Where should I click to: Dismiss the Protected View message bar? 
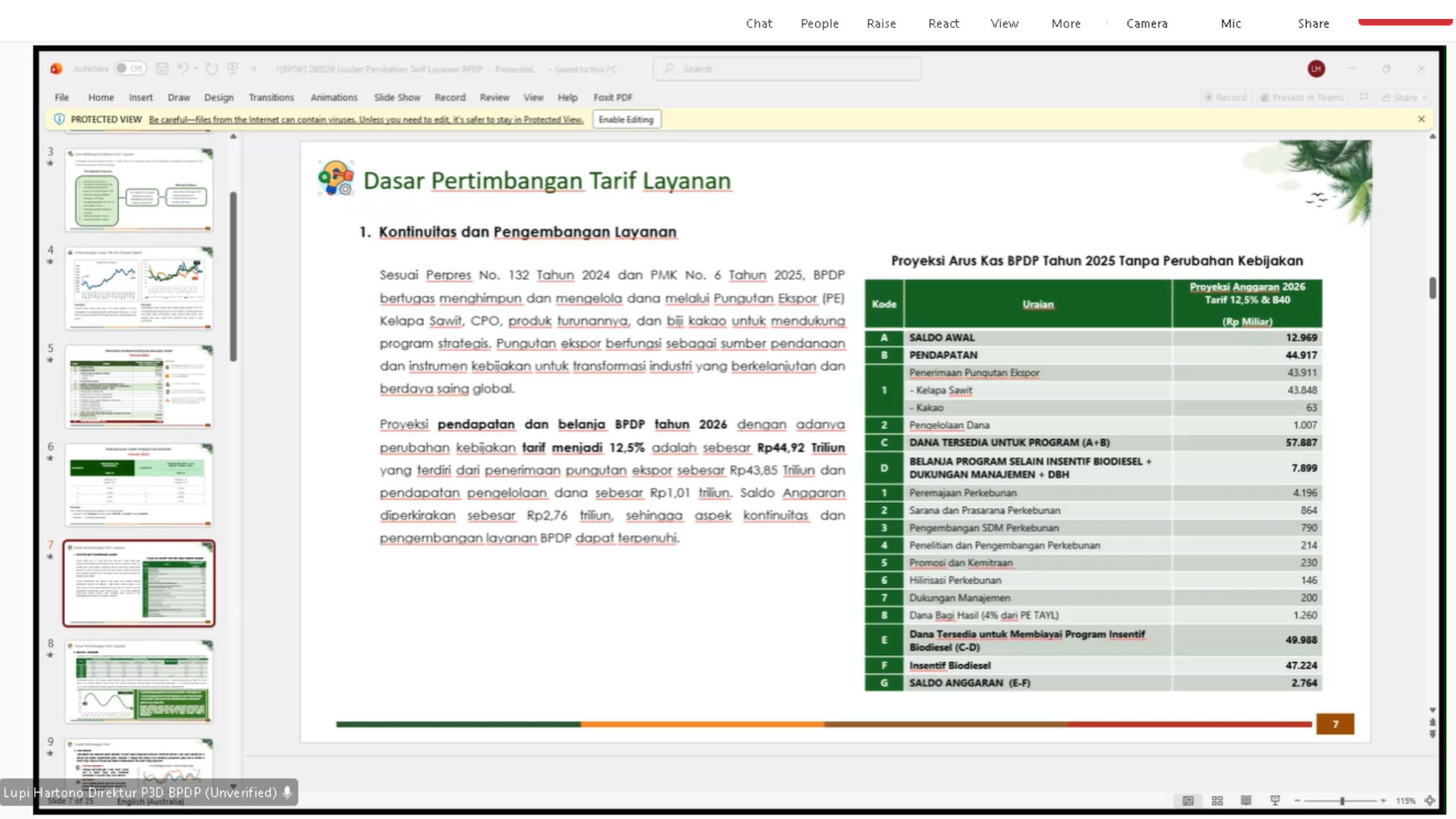tap(1421, 119)
